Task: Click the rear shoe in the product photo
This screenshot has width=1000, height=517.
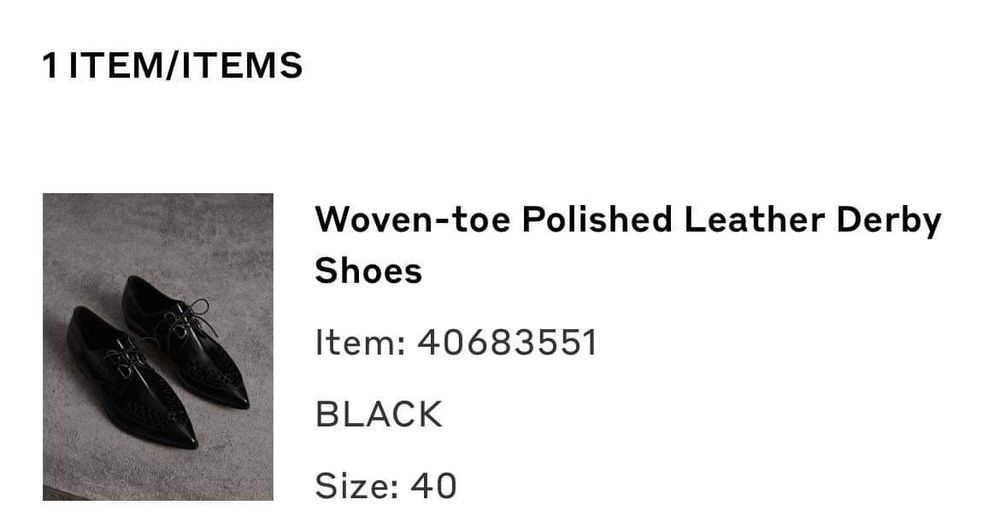Action: pyautogui.click(x=190, y=340)
